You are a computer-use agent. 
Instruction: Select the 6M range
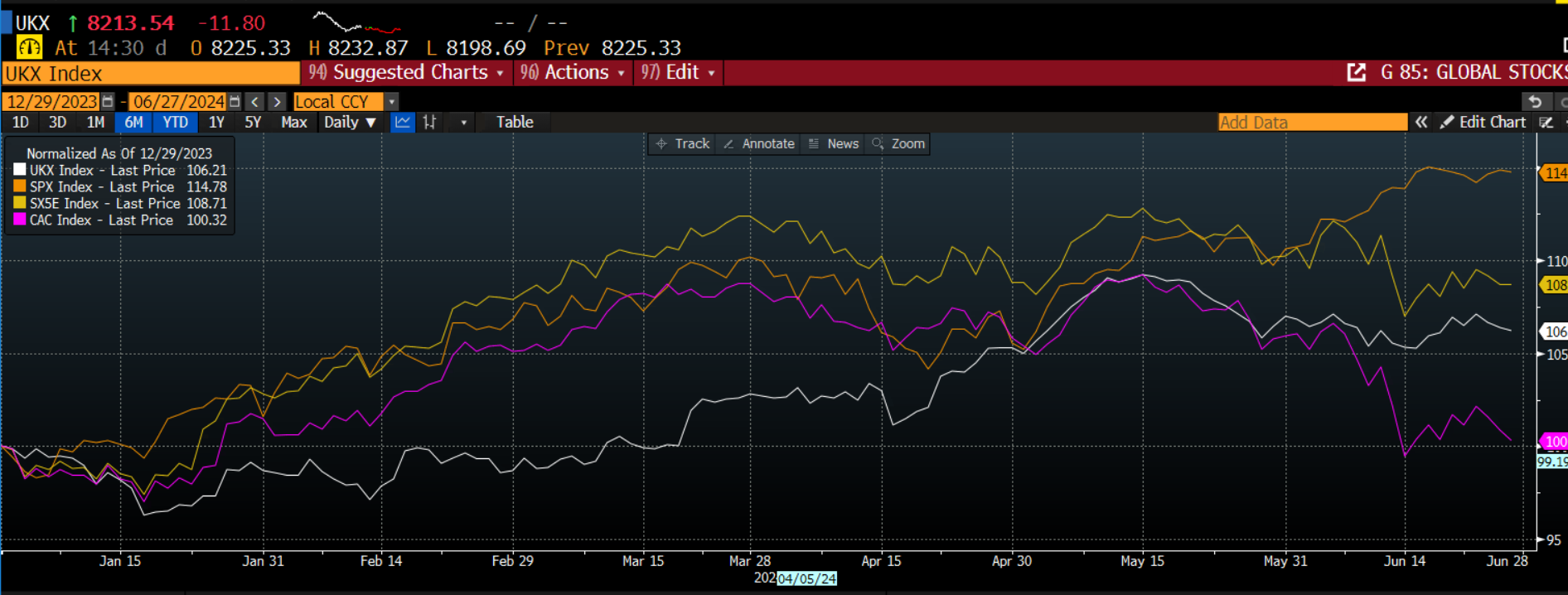pos(133,122)
